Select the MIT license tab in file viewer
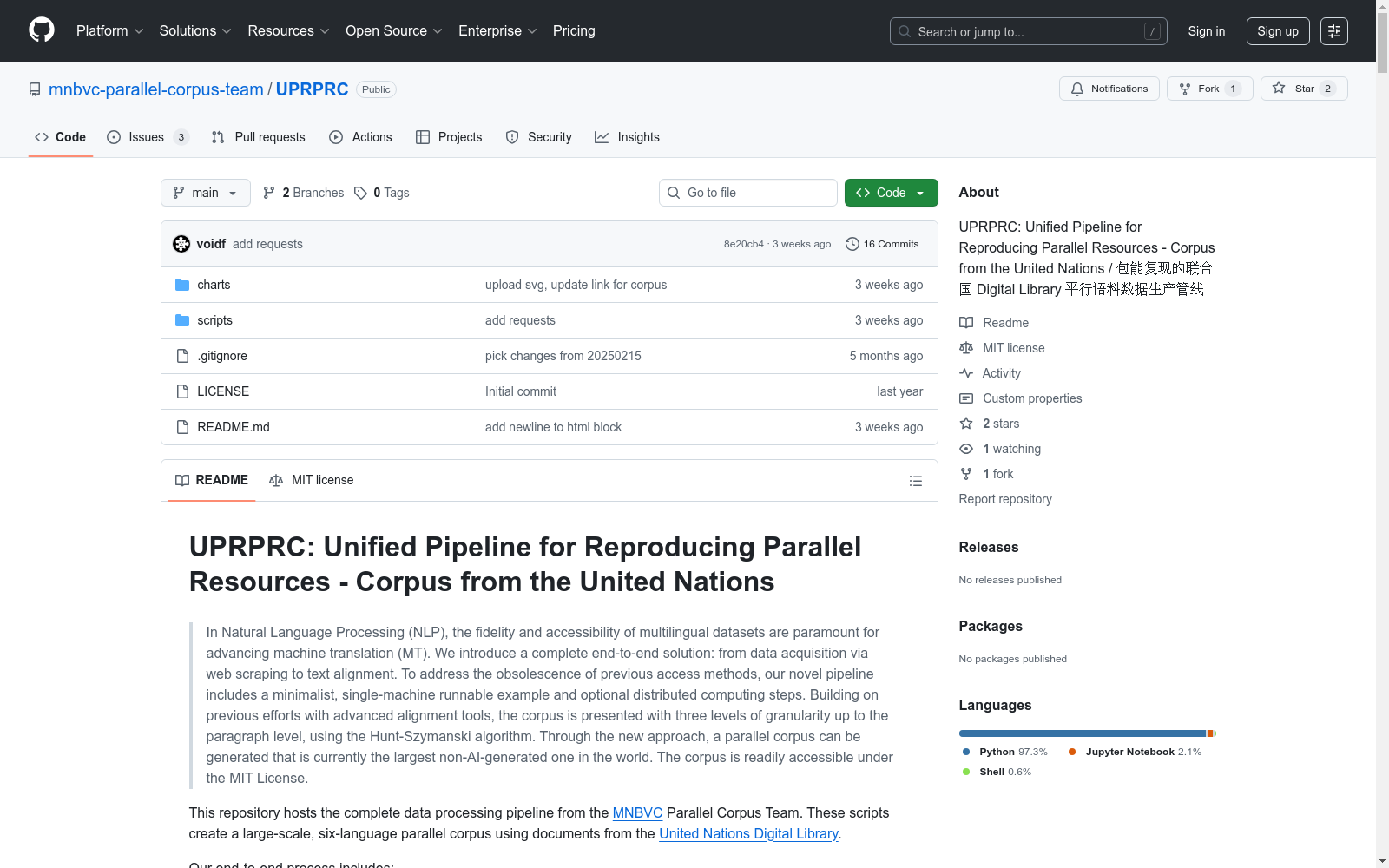Image resolution: width=1389 pixels, height=868 pixels. click(x=312, y=480)
